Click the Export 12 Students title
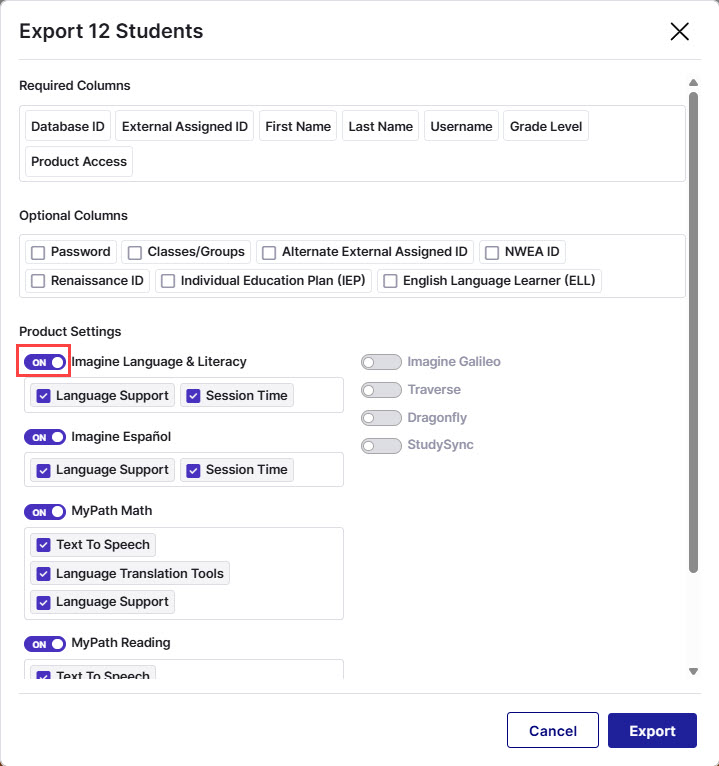Screen dimensions: 719x766 pos(111,31)
